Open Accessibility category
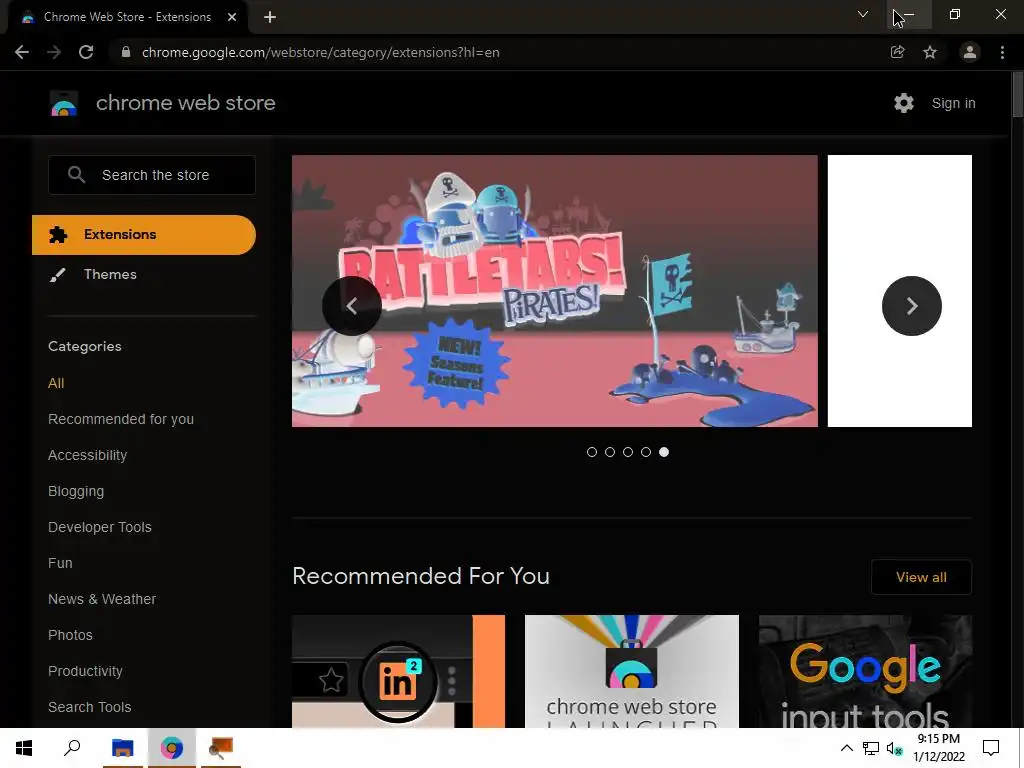The image size is (1024, 768). [88, 455]
